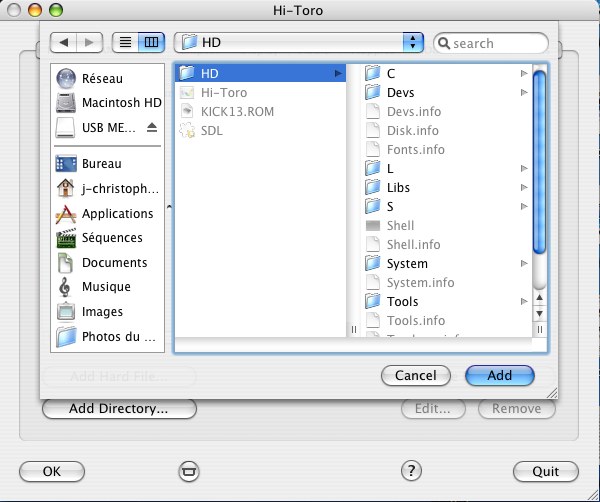Select the Tools folder icon

(x=373, y=301)
